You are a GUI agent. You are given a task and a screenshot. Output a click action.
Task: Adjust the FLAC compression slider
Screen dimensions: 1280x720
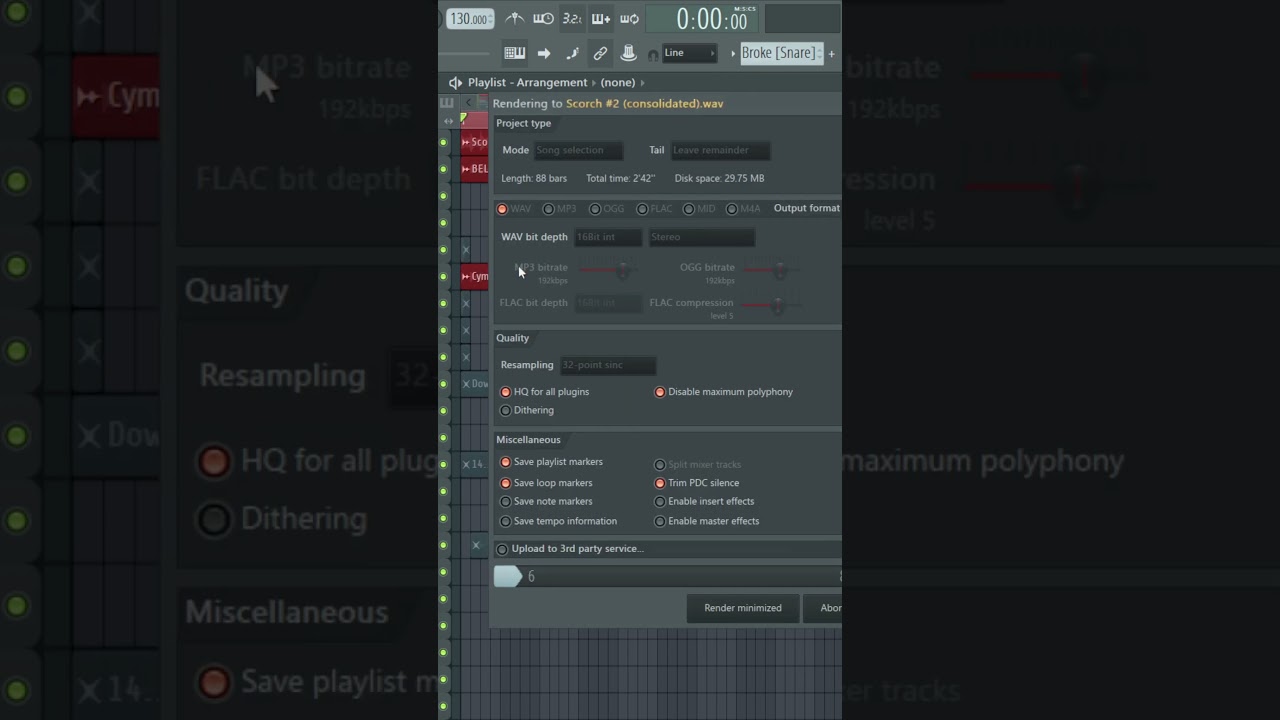[772, 305]
